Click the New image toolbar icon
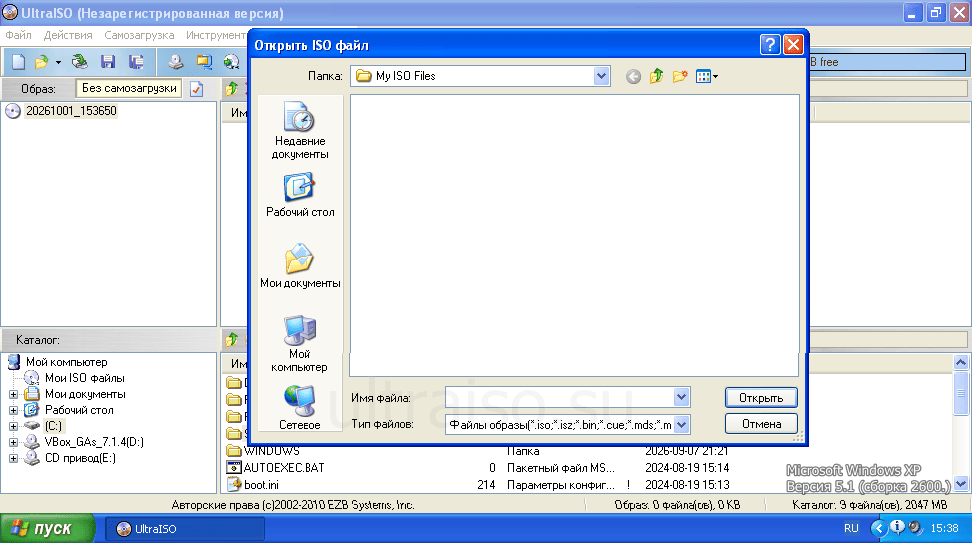The width and height of the screenshot is (972, 543). 19,62
